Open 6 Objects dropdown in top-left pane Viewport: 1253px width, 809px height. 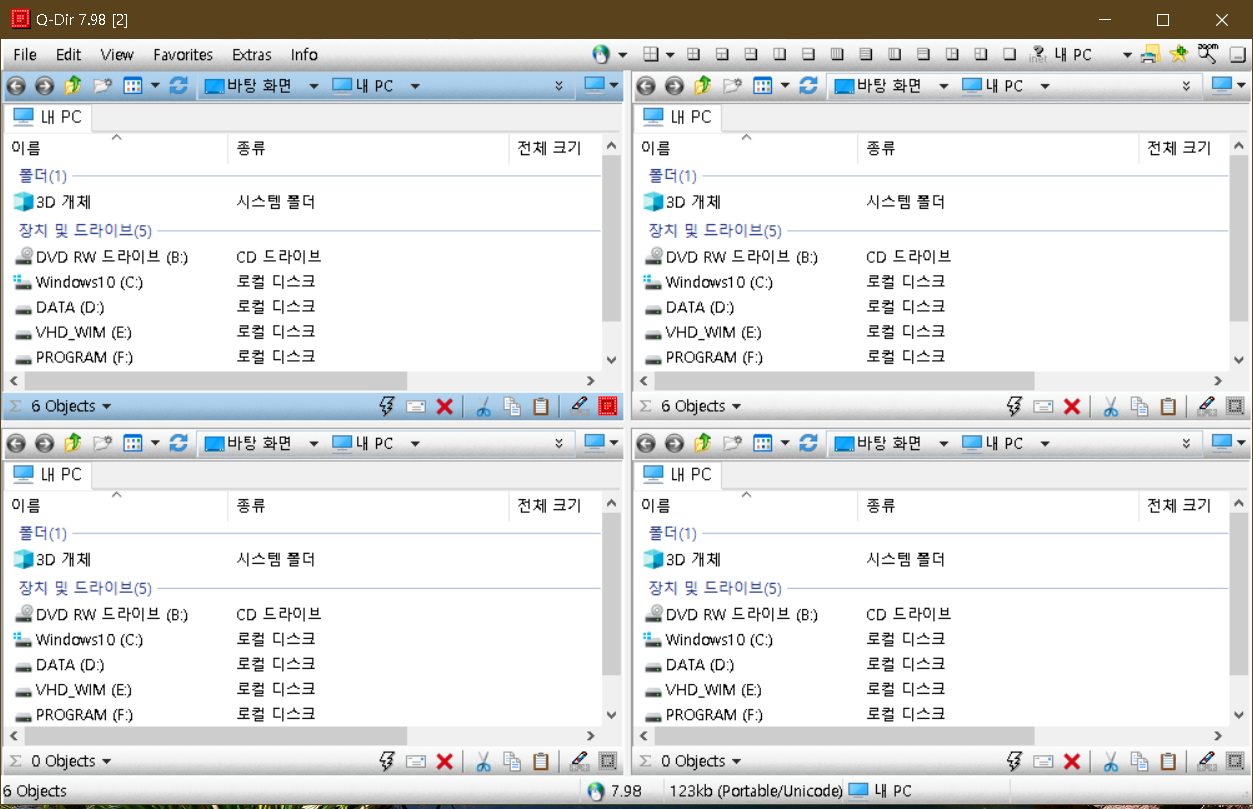70,406
